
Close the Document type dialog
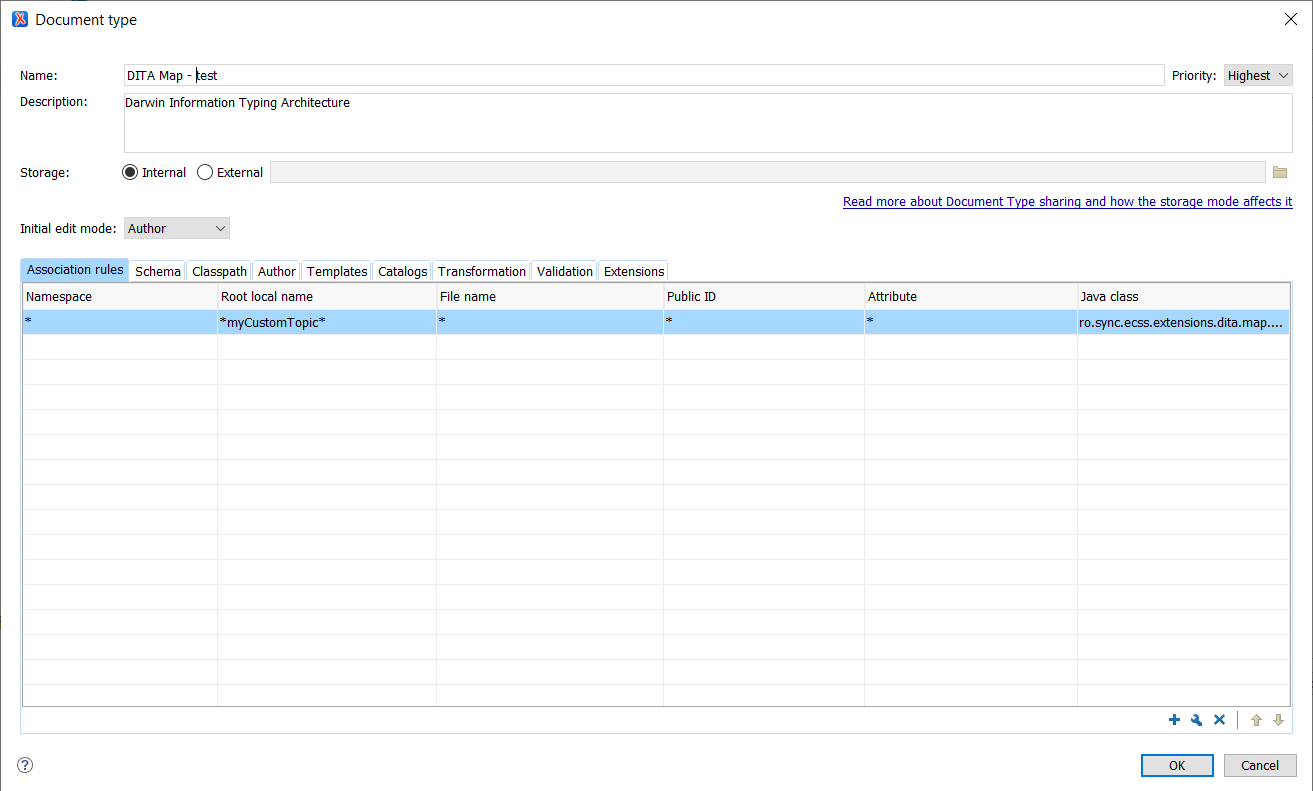coord(1290,19)
